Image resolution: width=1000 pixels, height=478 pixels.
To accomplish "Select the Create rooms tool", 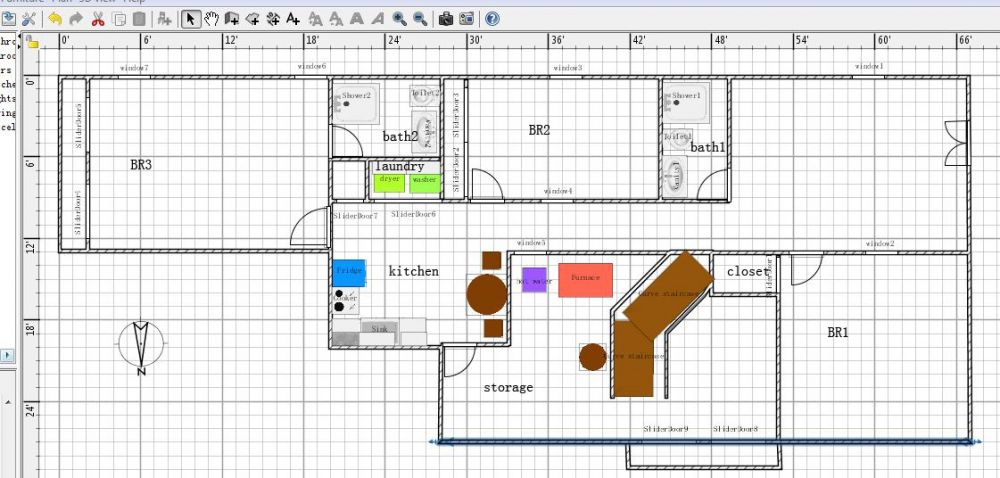I will [x=252, y=18].
